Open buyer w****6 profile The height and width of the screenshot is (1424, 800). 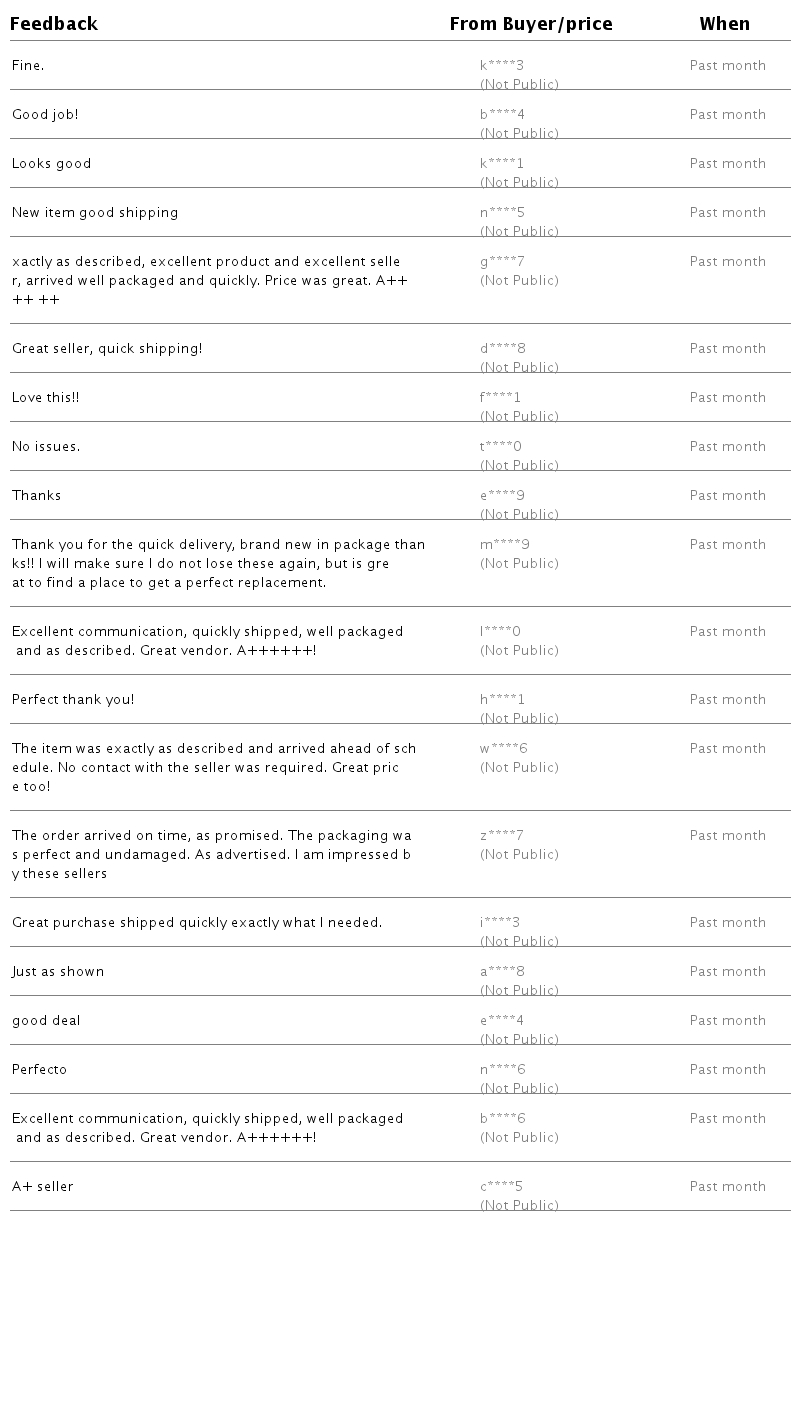[504, 749]
